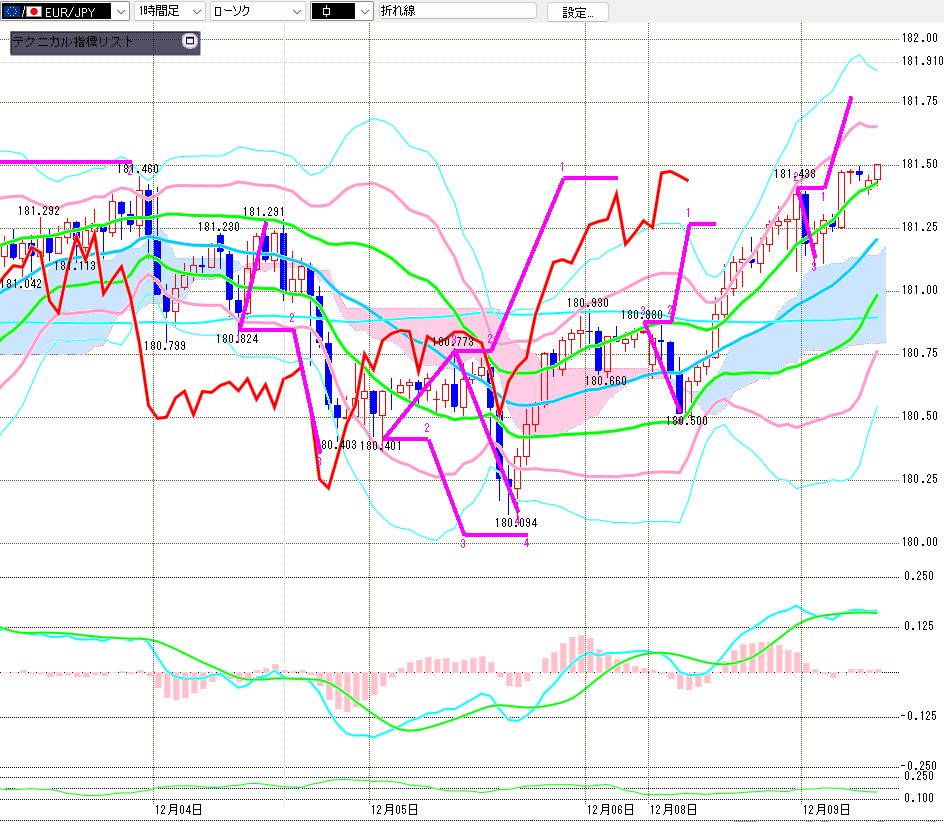
Task: Select the 12月06日 date marker
Action: 610,809
